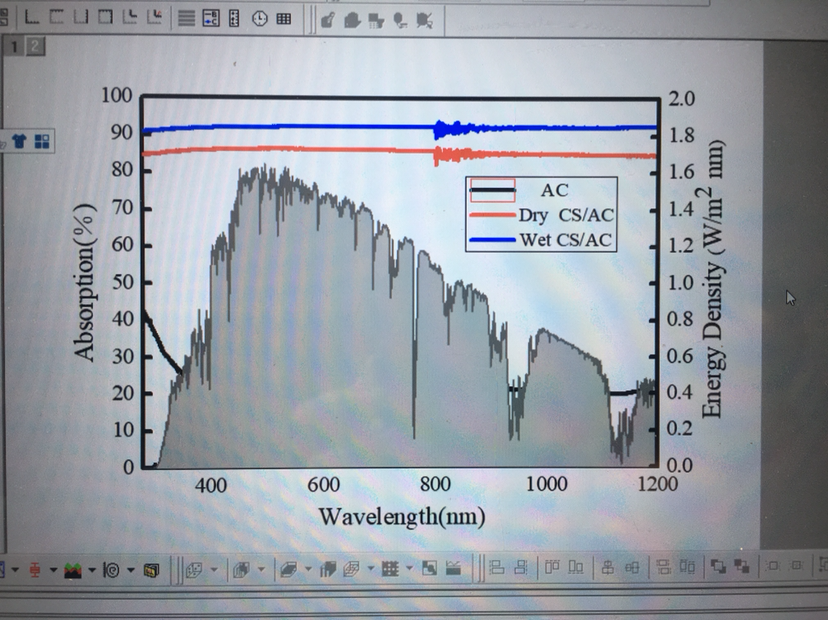The image size is (828, 620).
Task: Click the 100 tick label on left axis
Action: click(116, 95)
